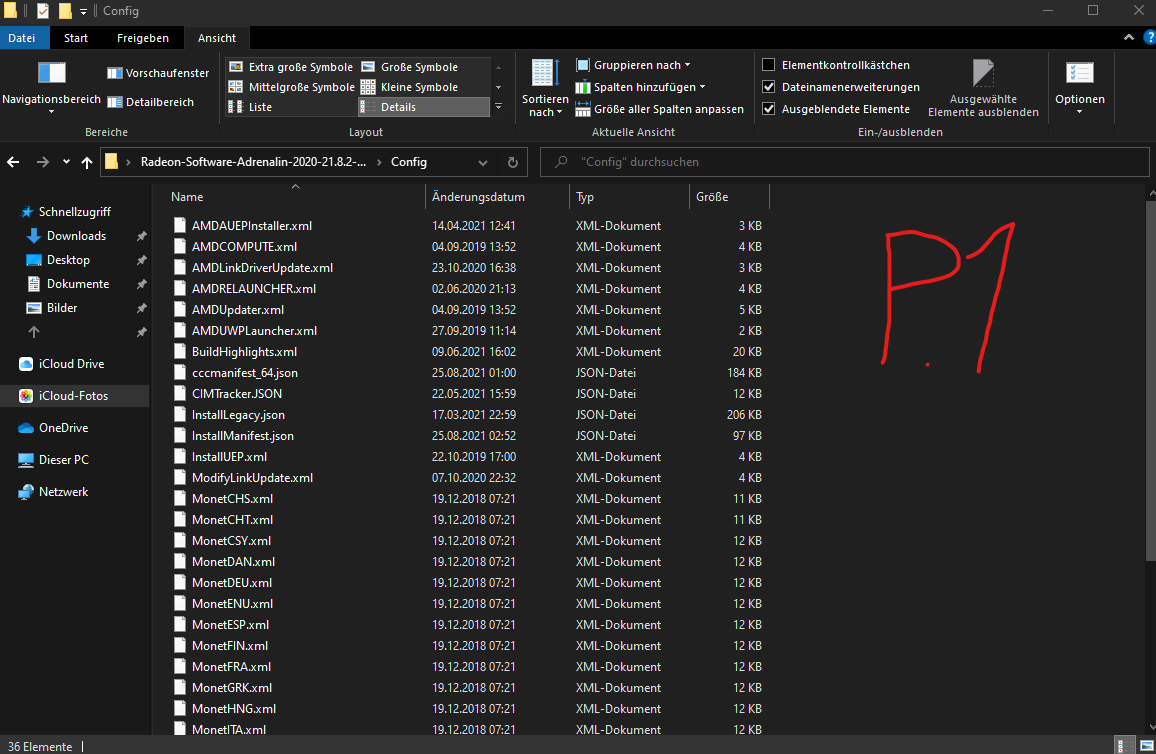
Task: Toggle the Detailbereich pane
Action: click(150, 102)
